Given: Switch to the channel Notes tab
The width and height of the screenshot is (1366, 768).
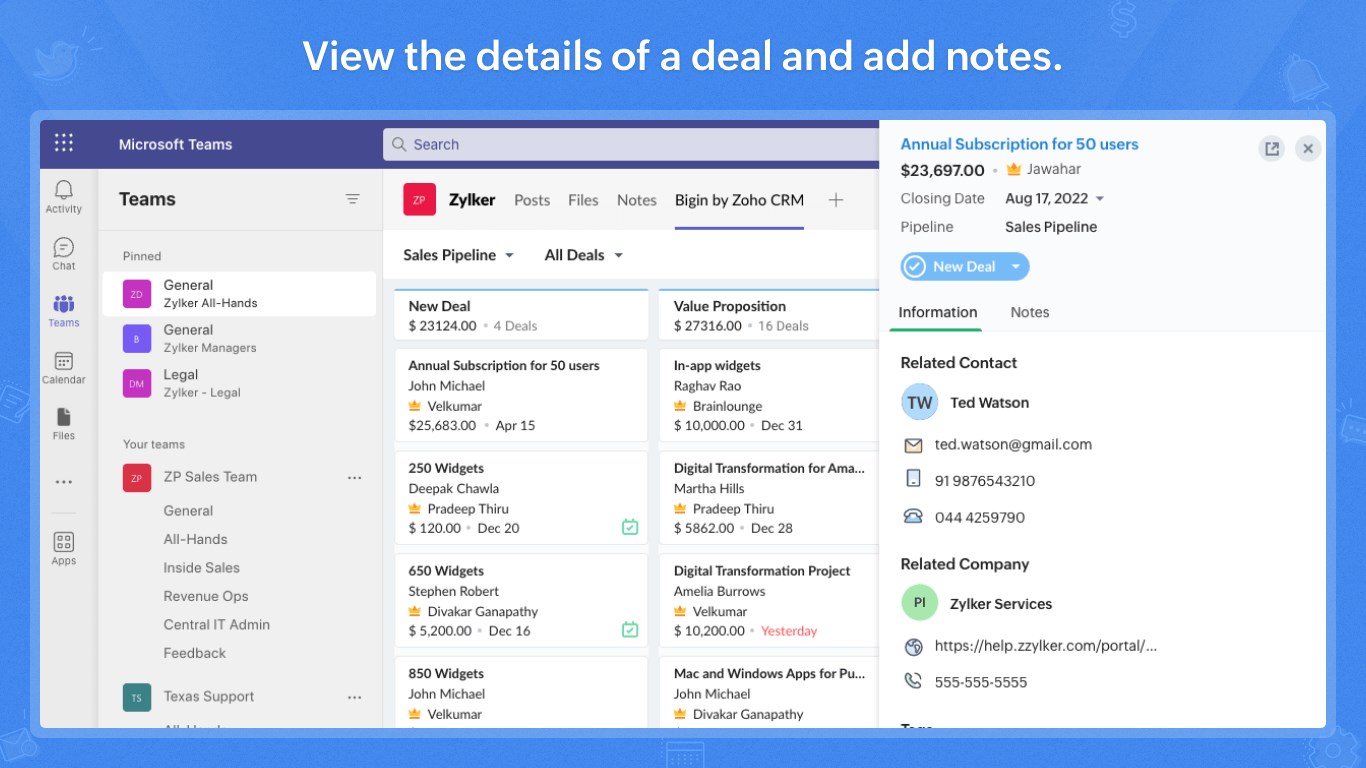Looking at the screenshot, I should (637, 200).
